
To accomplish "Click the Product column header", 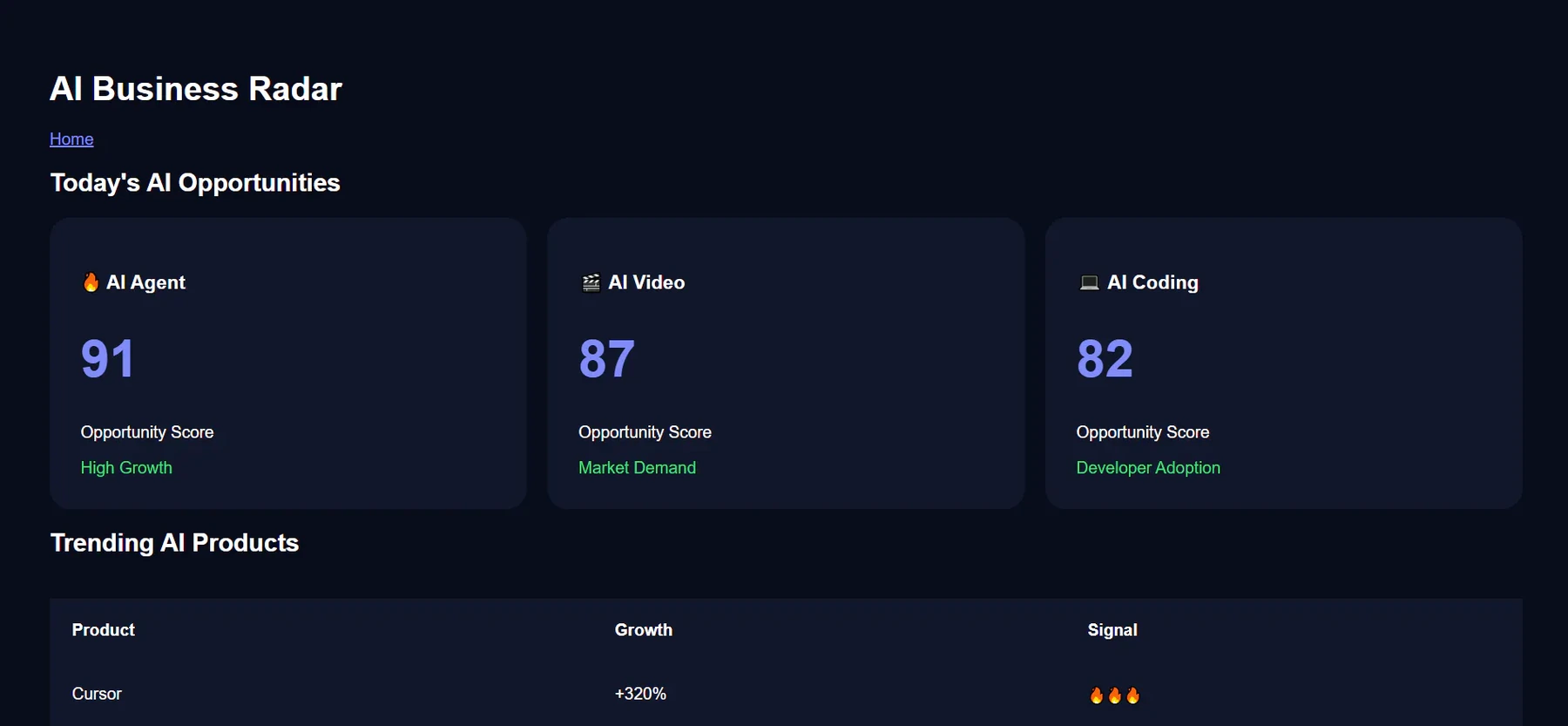I will (103, 630).
